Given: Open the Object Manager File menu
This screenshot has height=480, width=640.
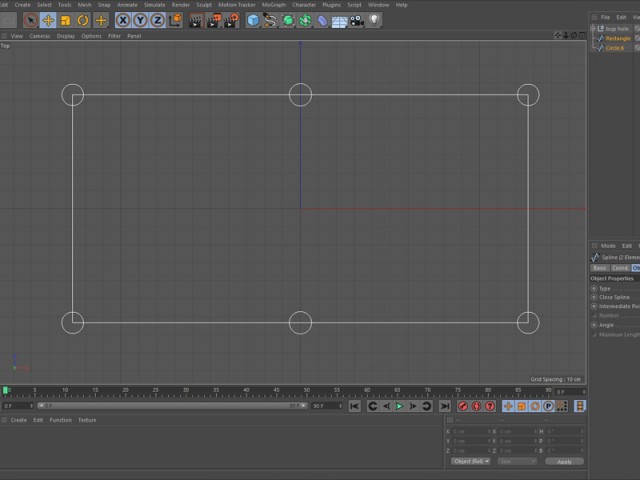Looking at the screenshot, I should click(605, 17).
